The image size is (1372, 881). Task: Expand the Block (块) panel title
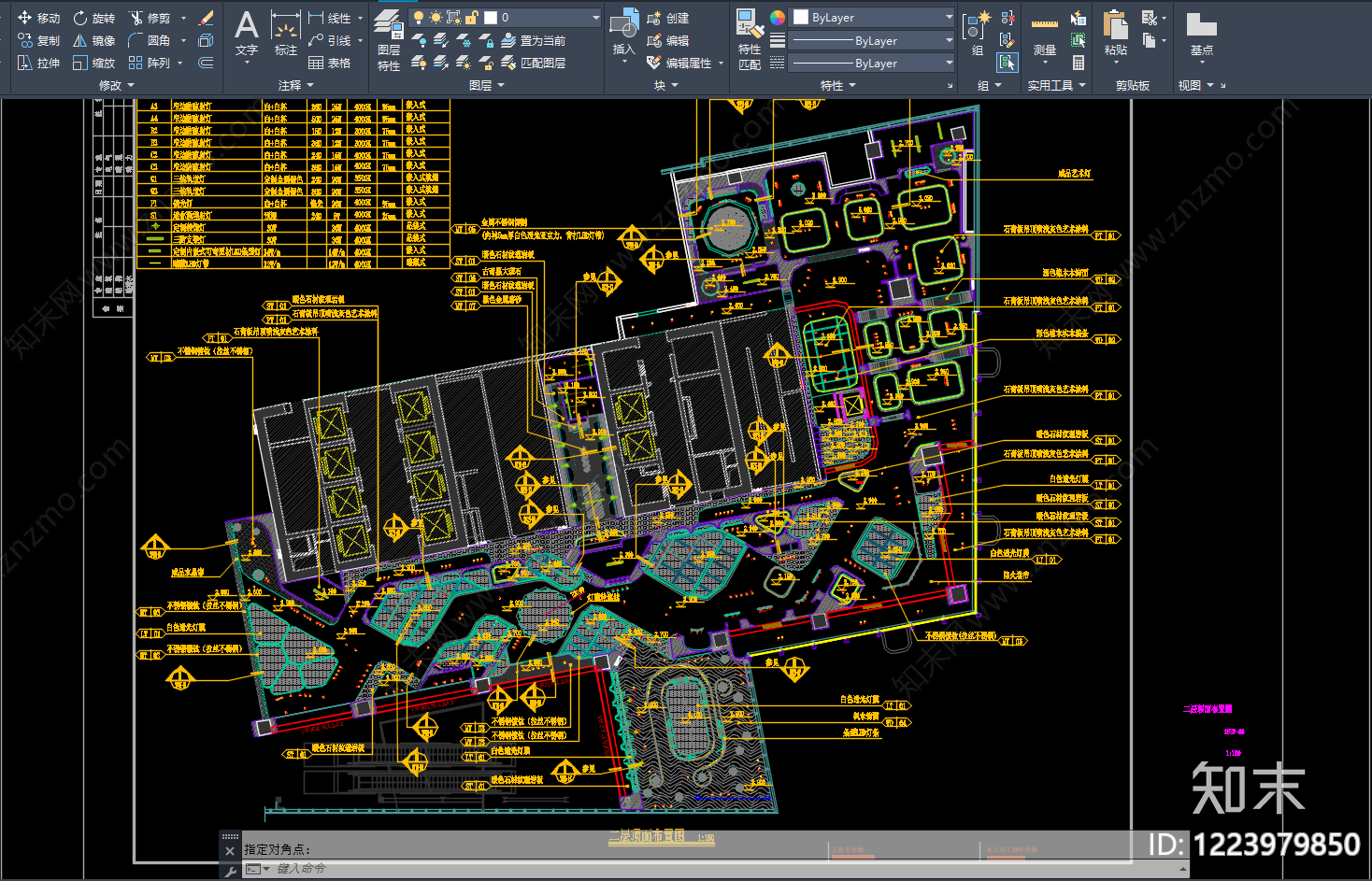click(x=665, y=85)
